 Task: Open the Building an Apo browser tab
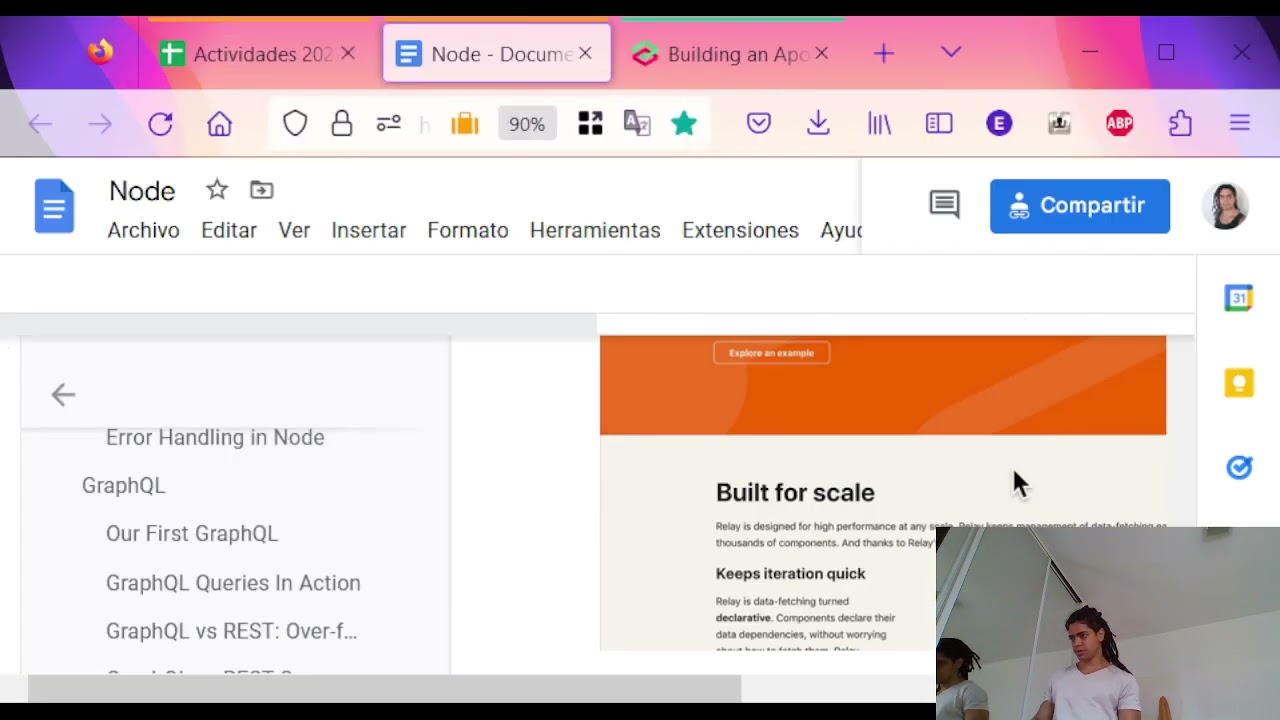point(732,54)
